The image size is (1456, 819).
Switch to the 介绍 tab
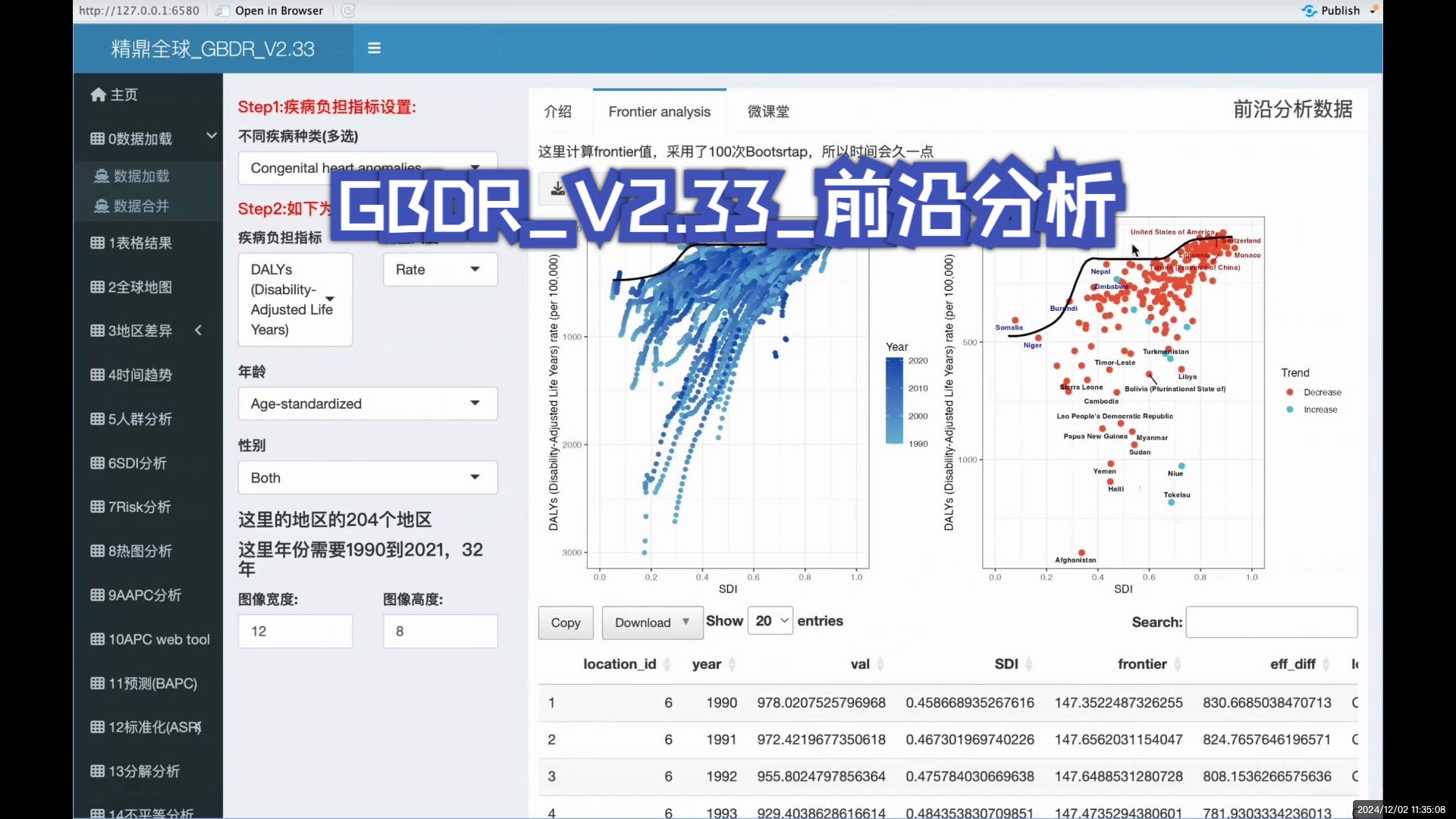pyautogui.click(x=558, y=111)
